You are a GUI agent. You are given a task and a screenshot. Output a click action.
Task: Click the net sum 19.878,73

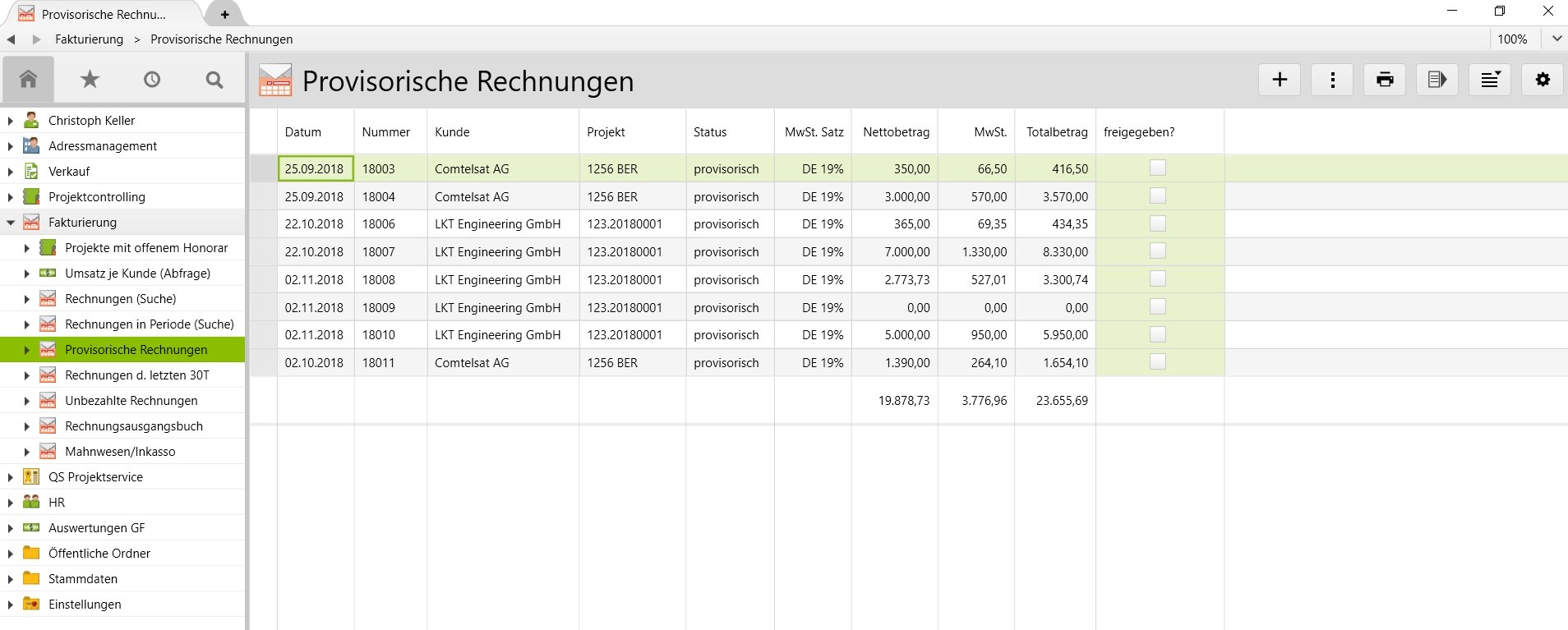pos(904,400)
